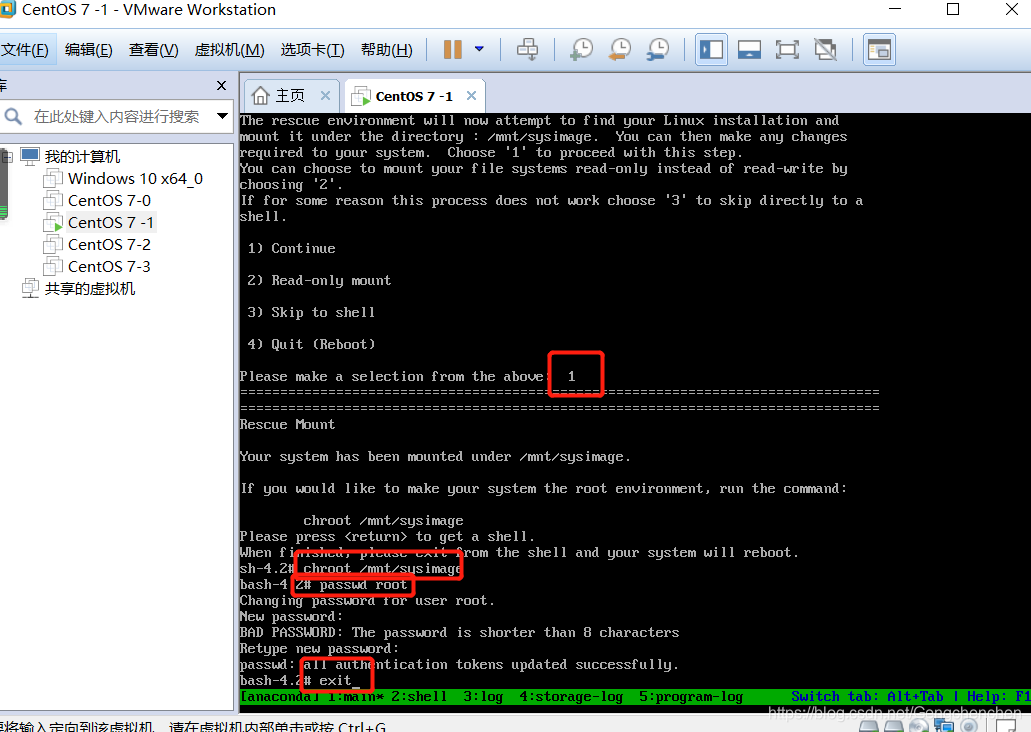Click '4) Quit (Reboot)' option text
Viewport: 1031px width, 732px height.
coord(311,345)
